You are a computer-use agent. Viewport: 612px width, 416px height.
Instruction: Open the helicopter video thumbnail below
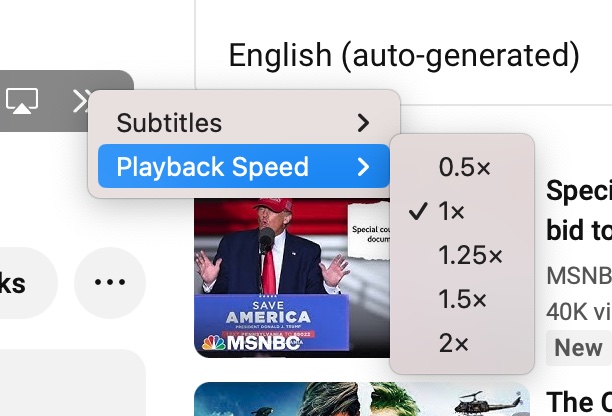click(362, 399)
